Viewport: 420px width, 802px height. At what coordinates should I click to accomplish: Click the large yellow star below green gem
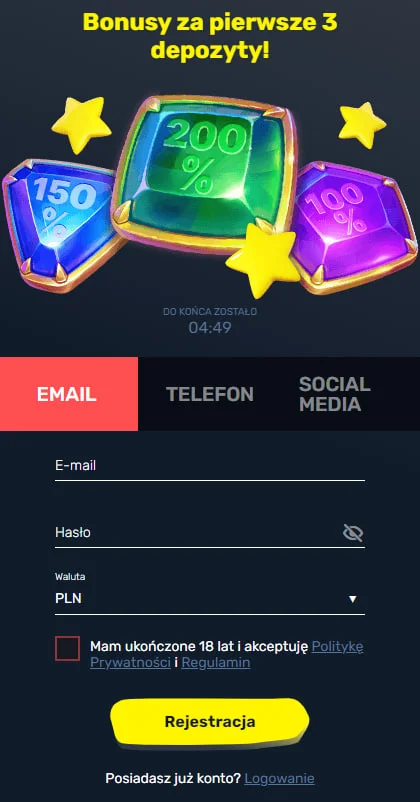coord(263,260)
